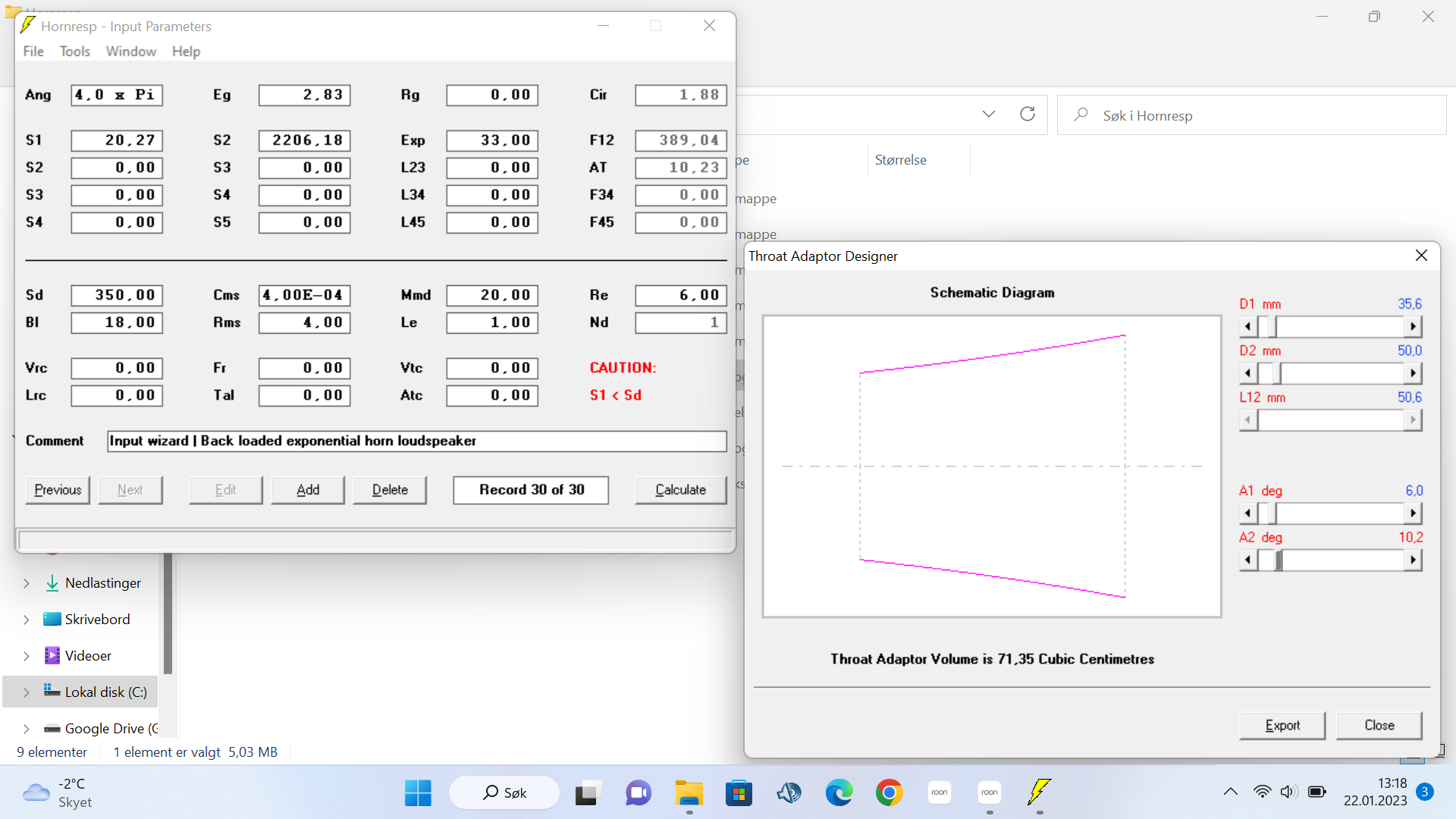Screen dimensions: 1456x819
Task: Open Google Chrome from the taskbar
Action: [x=889, y=792]
